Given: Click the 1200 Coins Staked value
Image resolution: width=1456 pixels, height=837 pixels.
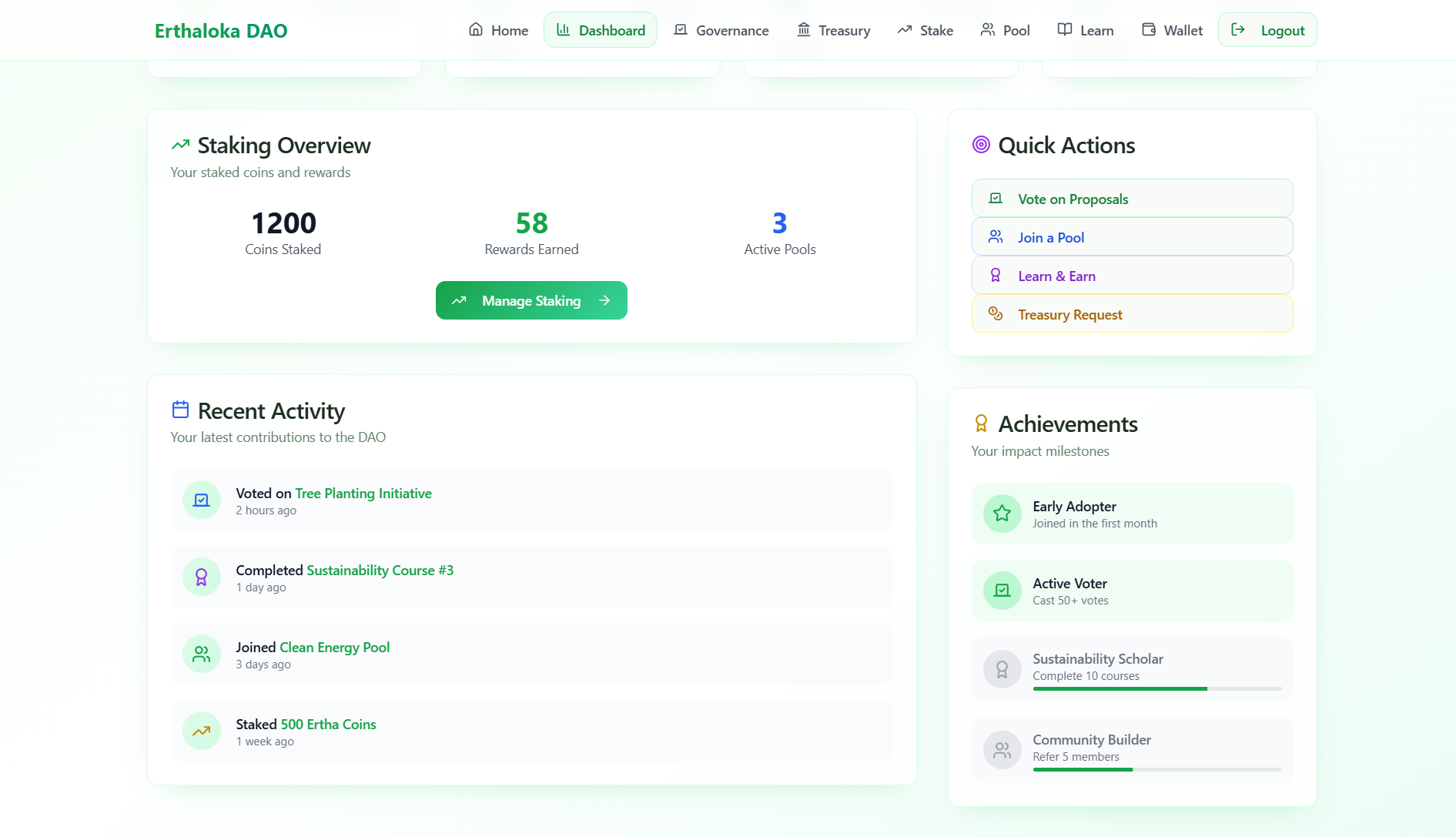Looking at the screenshot, I should (x=283, y=223).
